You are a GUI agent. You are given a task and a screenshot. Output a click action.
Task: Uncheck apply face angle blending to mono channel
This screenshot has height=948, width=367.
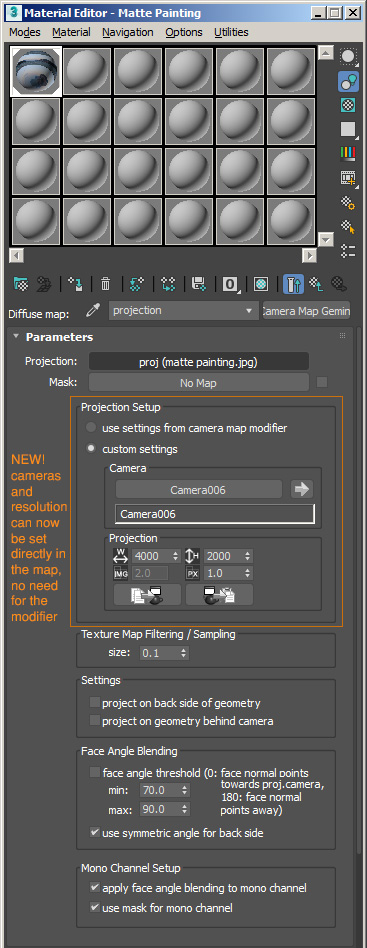[x=94, y=888]
